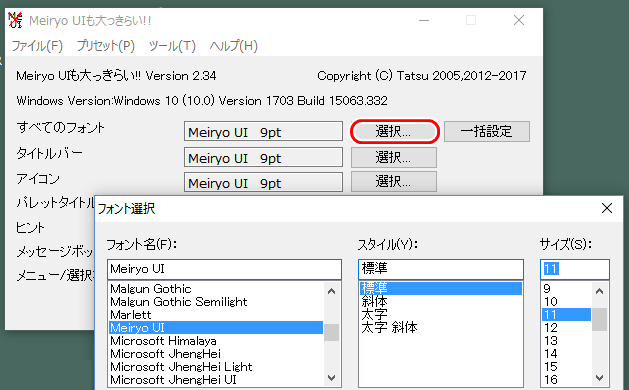Open the ファイル(F) menu
Image resolution: width=629 pixels, height=390 pixels.
point(37,46)
